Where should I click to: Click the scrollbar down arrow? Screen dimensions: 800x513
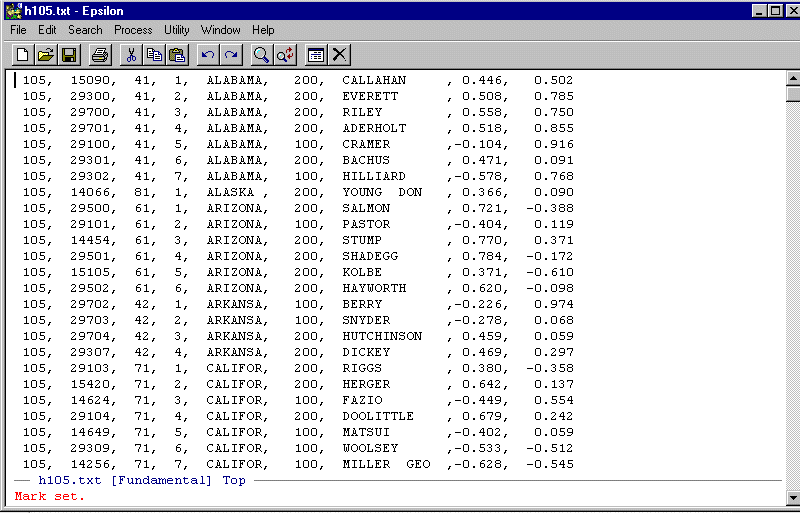click(793, 497)
